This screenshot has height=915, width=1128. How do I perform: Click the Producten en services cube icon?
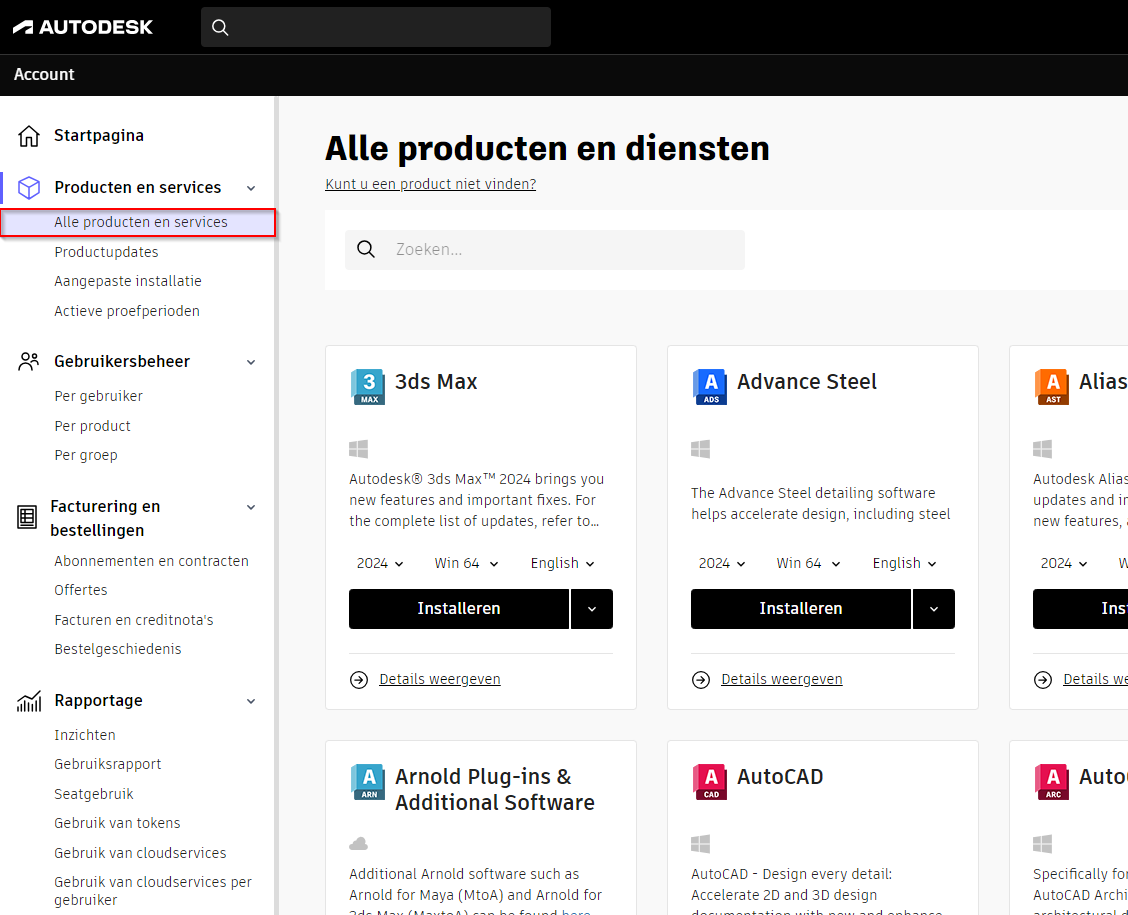click(29, 188)
